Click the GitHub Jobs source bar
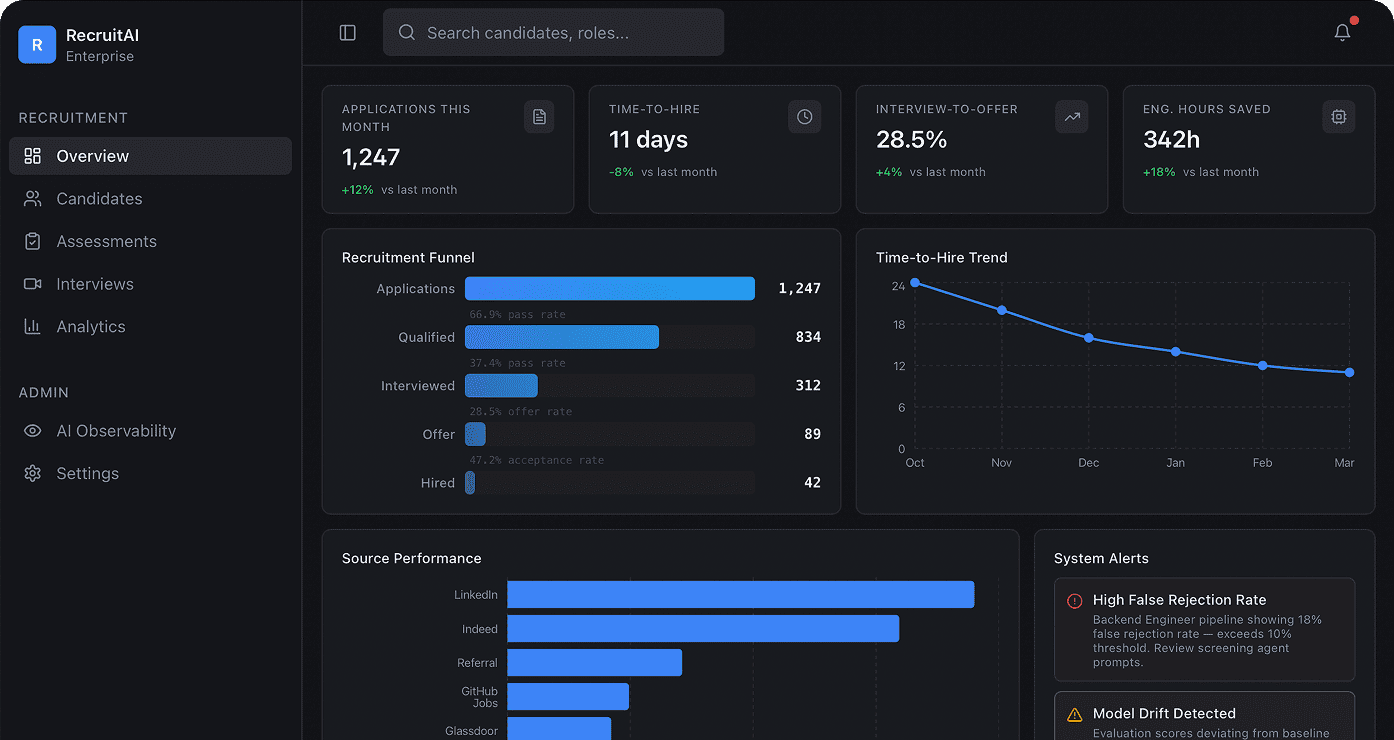This screenshot has width=1394, height=740. pyautogui.click(x=568, y=697)
